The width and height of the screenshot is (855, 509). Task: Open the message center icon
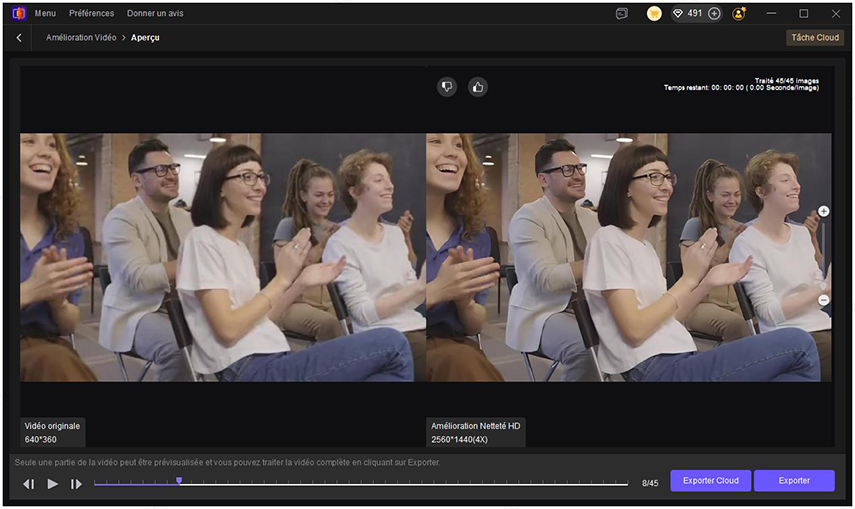tap(622, 14)
